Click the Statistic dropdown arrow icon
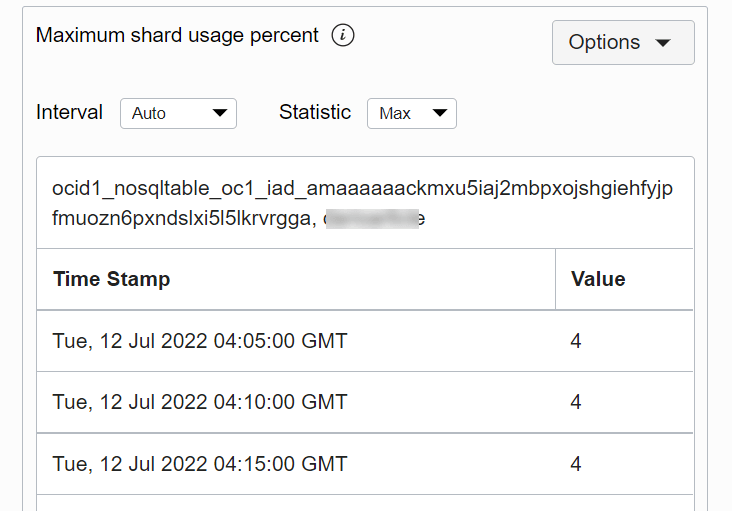 [x=440, y=114]
